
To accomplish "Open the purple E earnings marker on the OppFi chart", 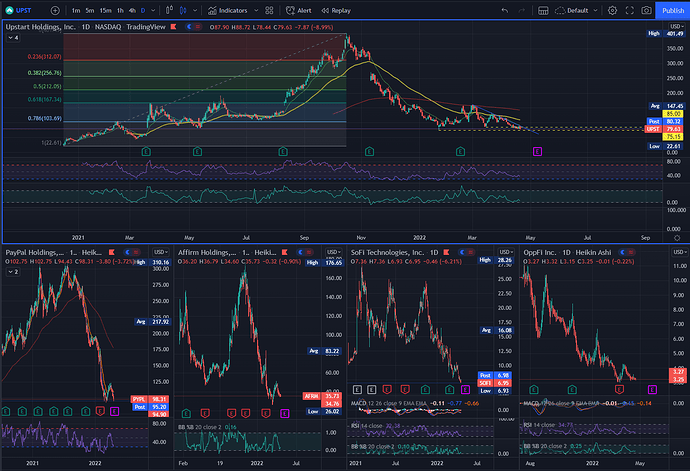I will coord(652,390).
